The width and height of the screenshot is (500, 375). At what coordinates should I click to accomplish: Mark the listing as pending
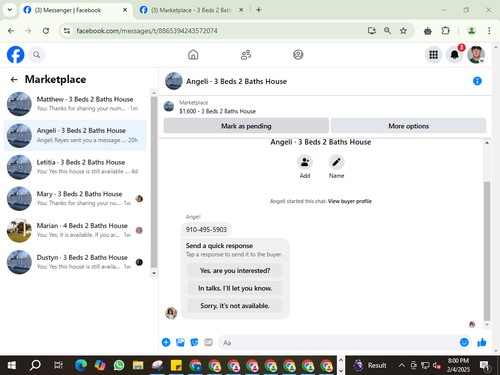tap(246, 126)
